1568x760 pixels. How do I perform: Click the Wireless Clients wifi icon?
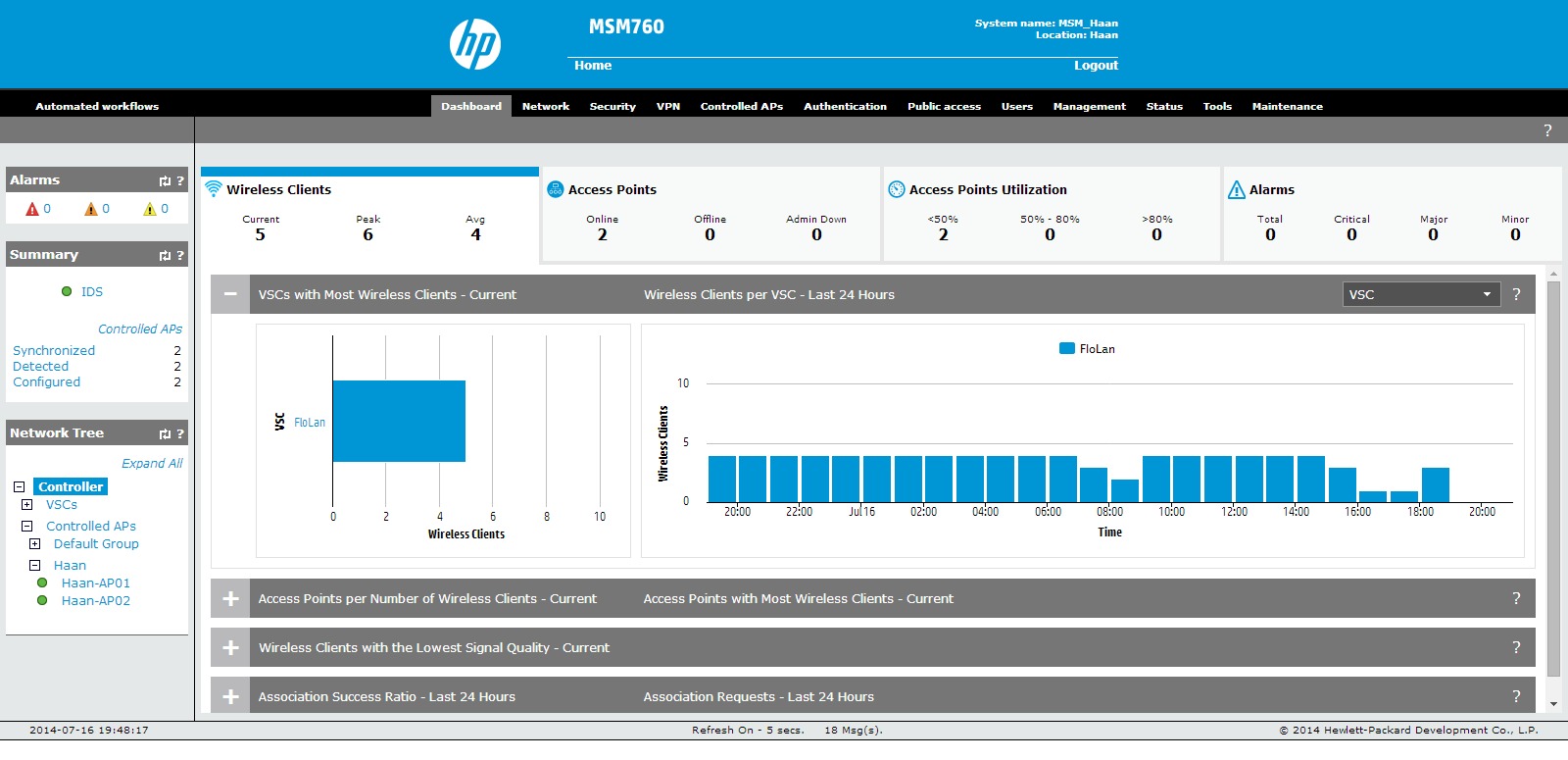tap(213, 189)
